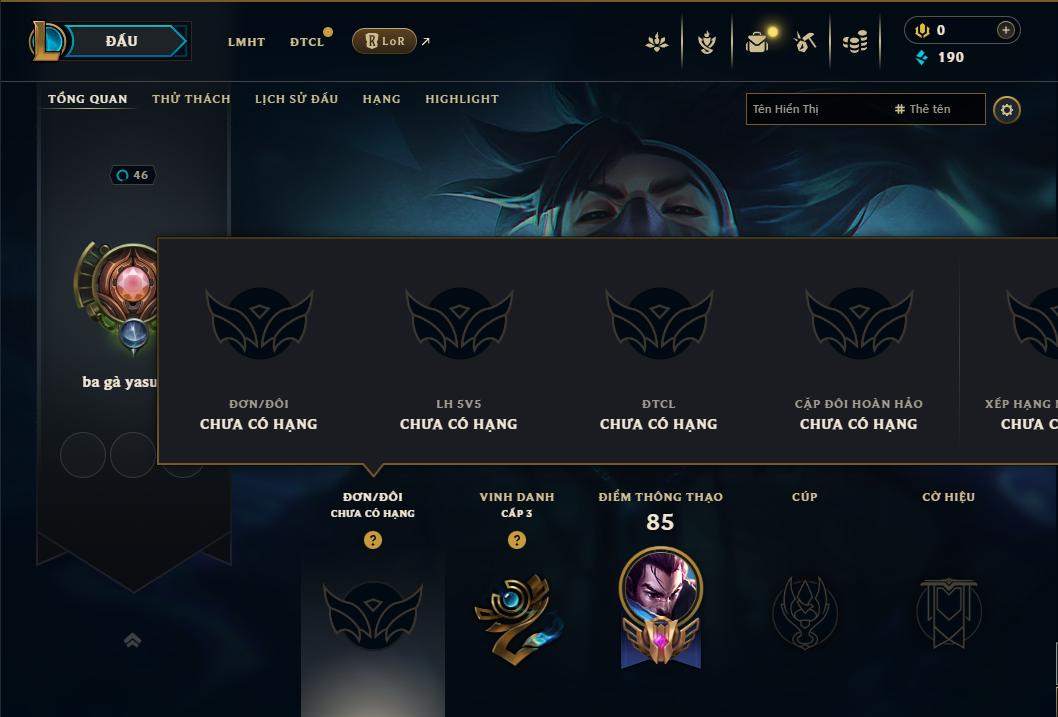The image size is (1058, 717).
Task: Click the profile settings gear icon
Action: (1007, 110)
